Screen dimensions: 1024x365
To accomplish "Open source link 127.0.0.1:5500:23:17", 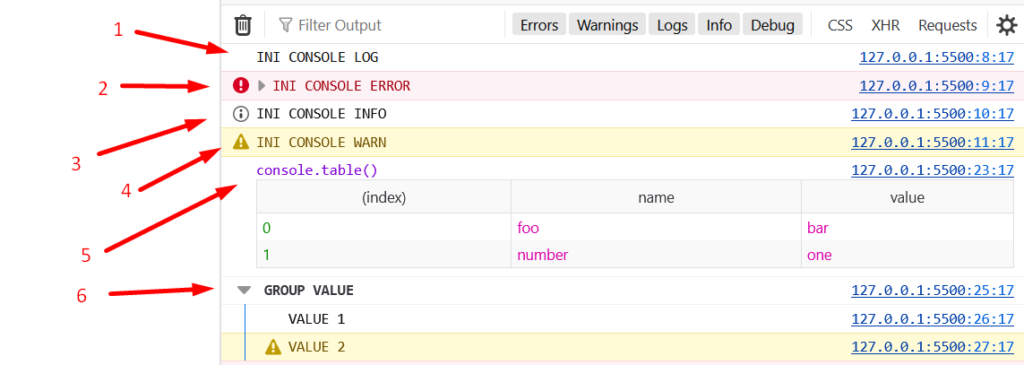I will tap(933, 170).
